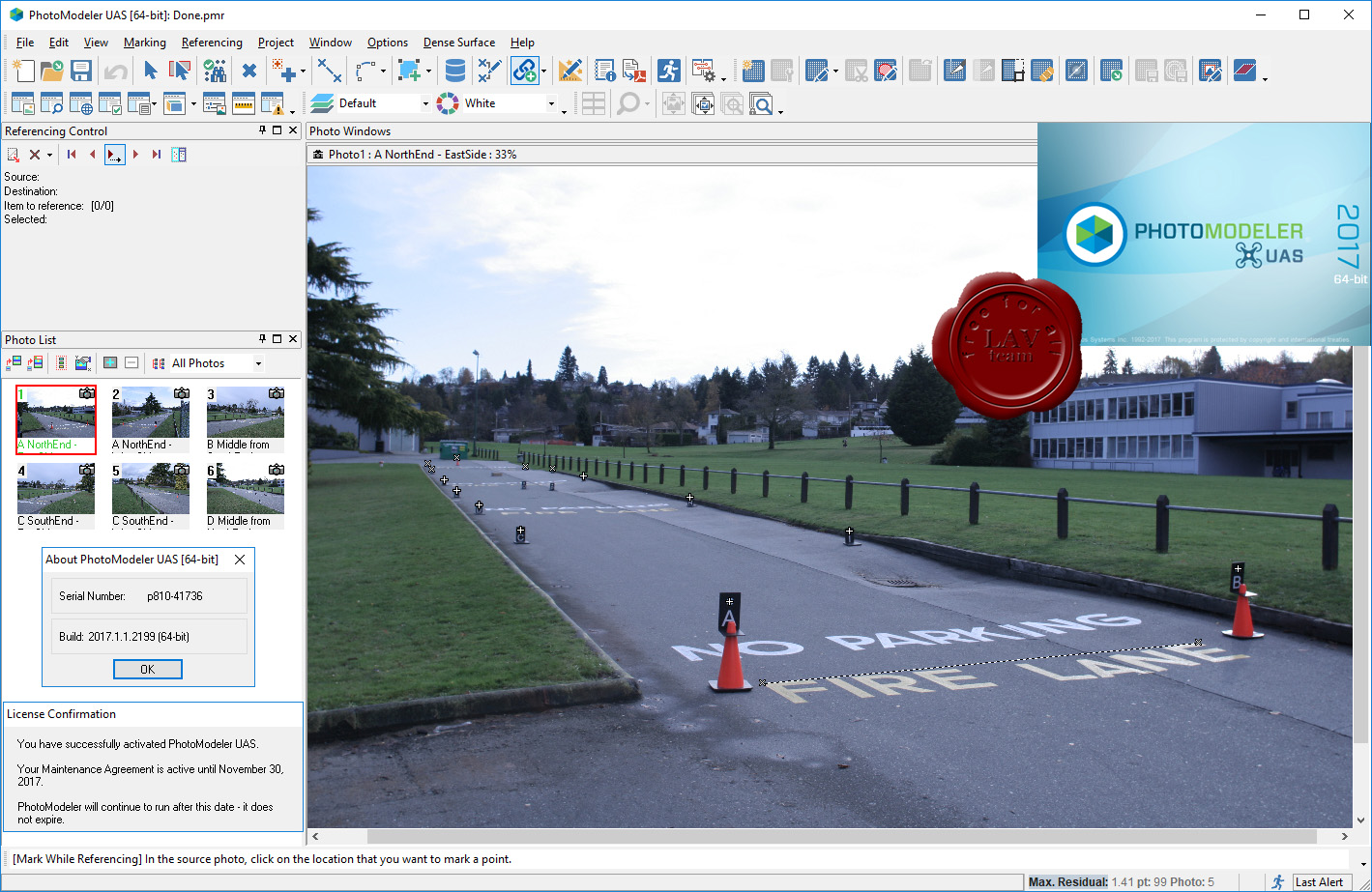
Task: Jump to last referencing item
Action: point(157,155)
